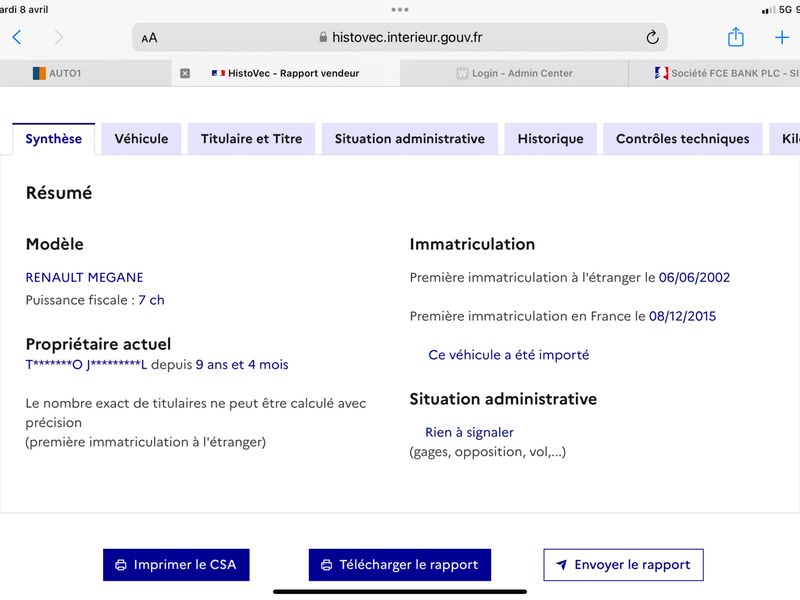Close the HistoVec tab with the X icon
The width and height of the screenshot is (800, 600).
click(x=185, y=73)
